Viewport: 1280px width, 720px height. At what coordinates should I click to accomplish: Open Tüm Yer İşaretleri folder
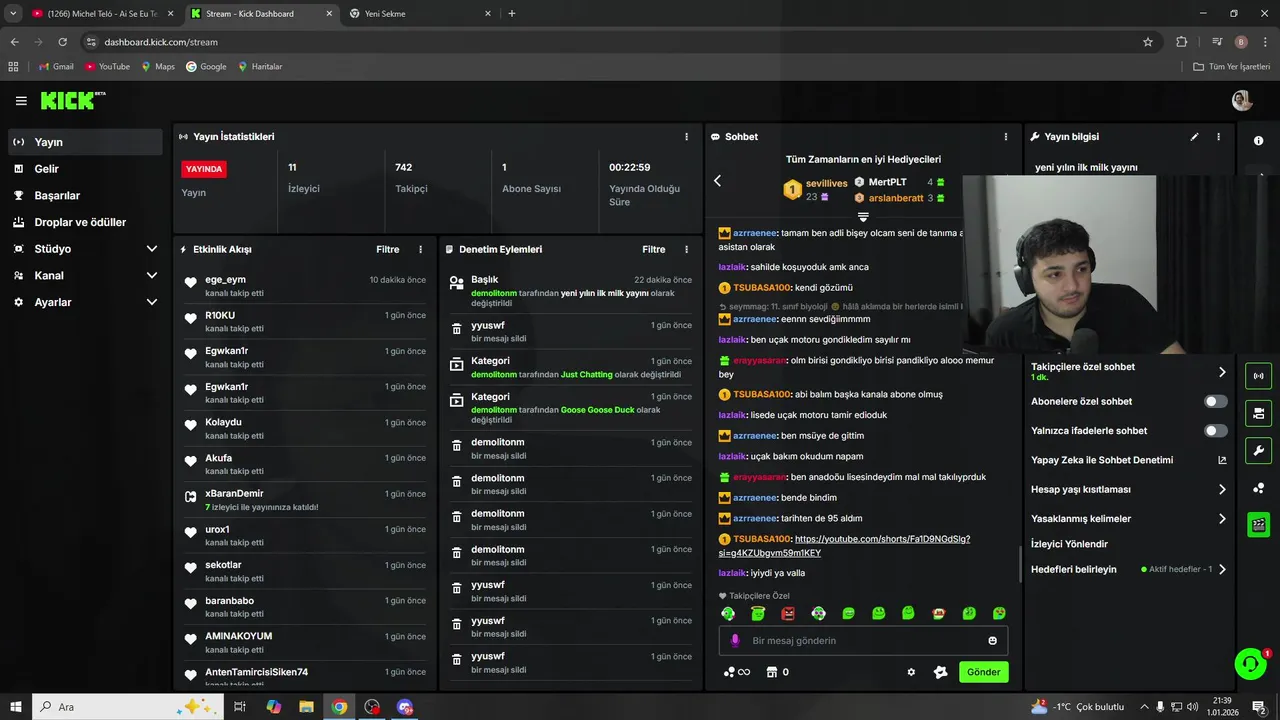tap(1231, 66)
